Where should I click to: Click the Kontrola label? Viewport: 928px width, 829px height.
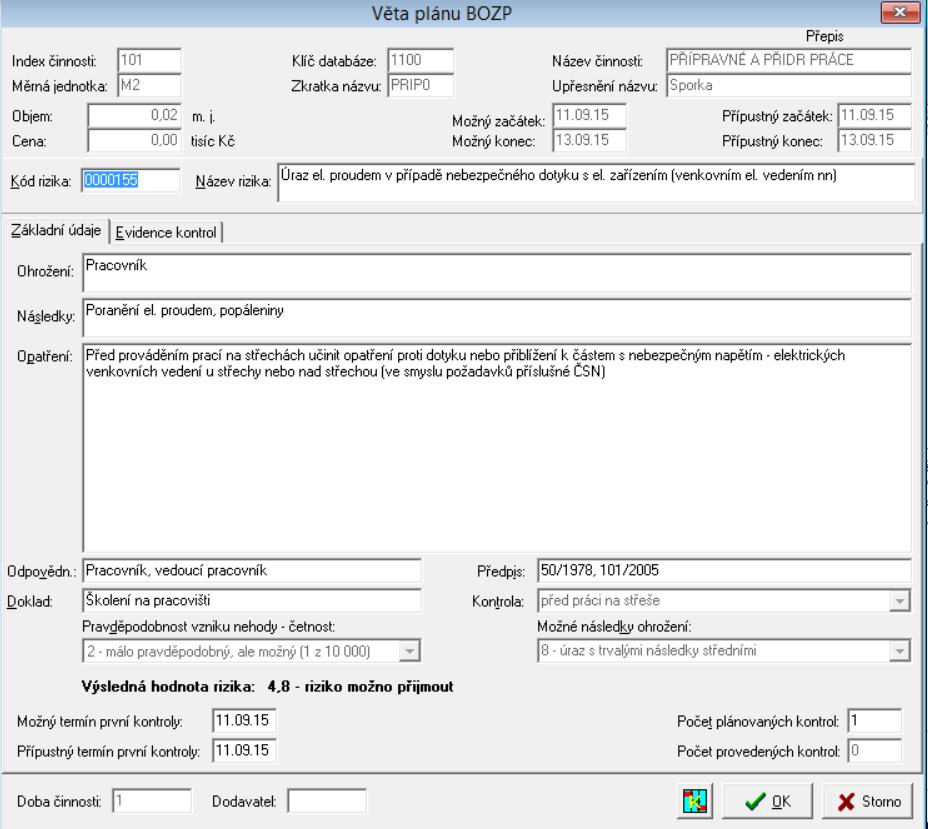point(498,602)
